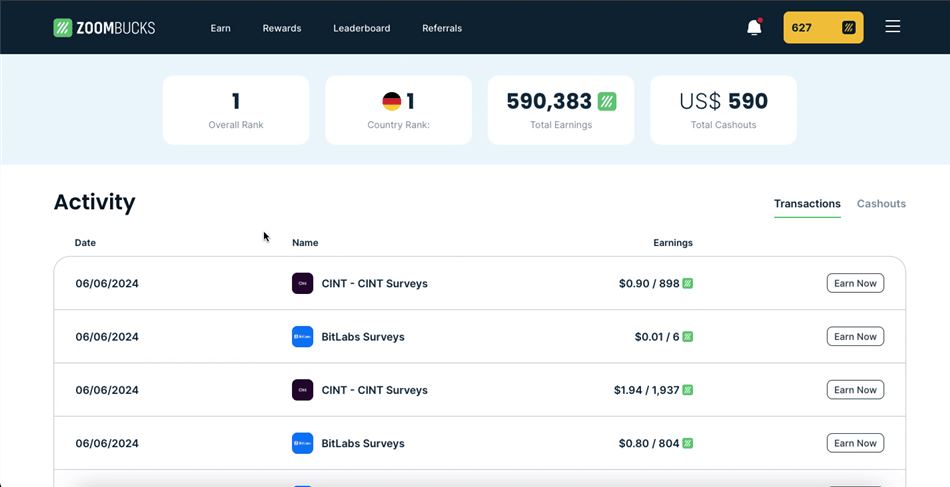This screenshot has height=487, width=950.
Task: Click the coin icon next to 6
Action: tap(688, 337)
